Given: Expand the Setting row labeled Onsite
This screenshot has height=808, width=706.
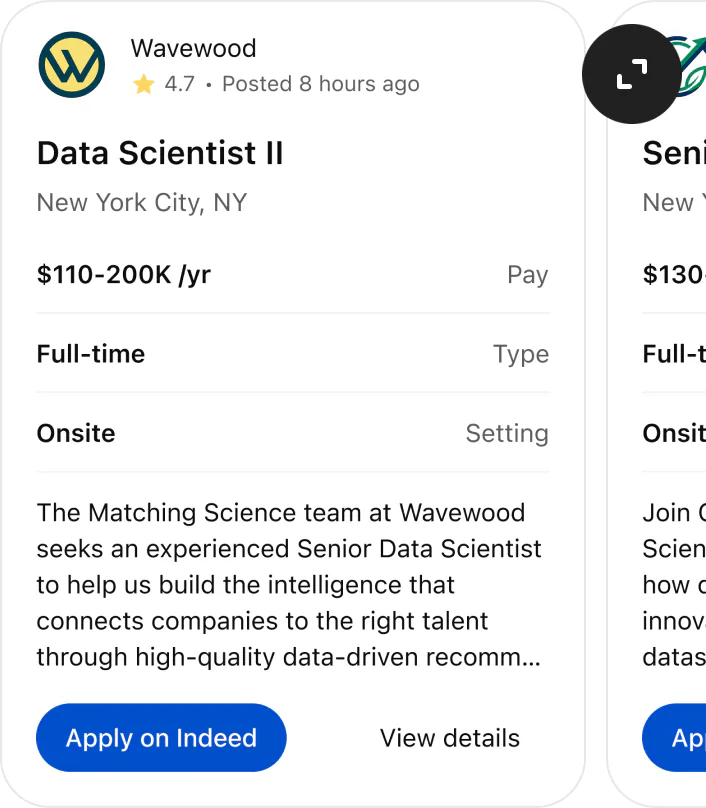Looking at the screenshot, I should click(x=292, y=433).
